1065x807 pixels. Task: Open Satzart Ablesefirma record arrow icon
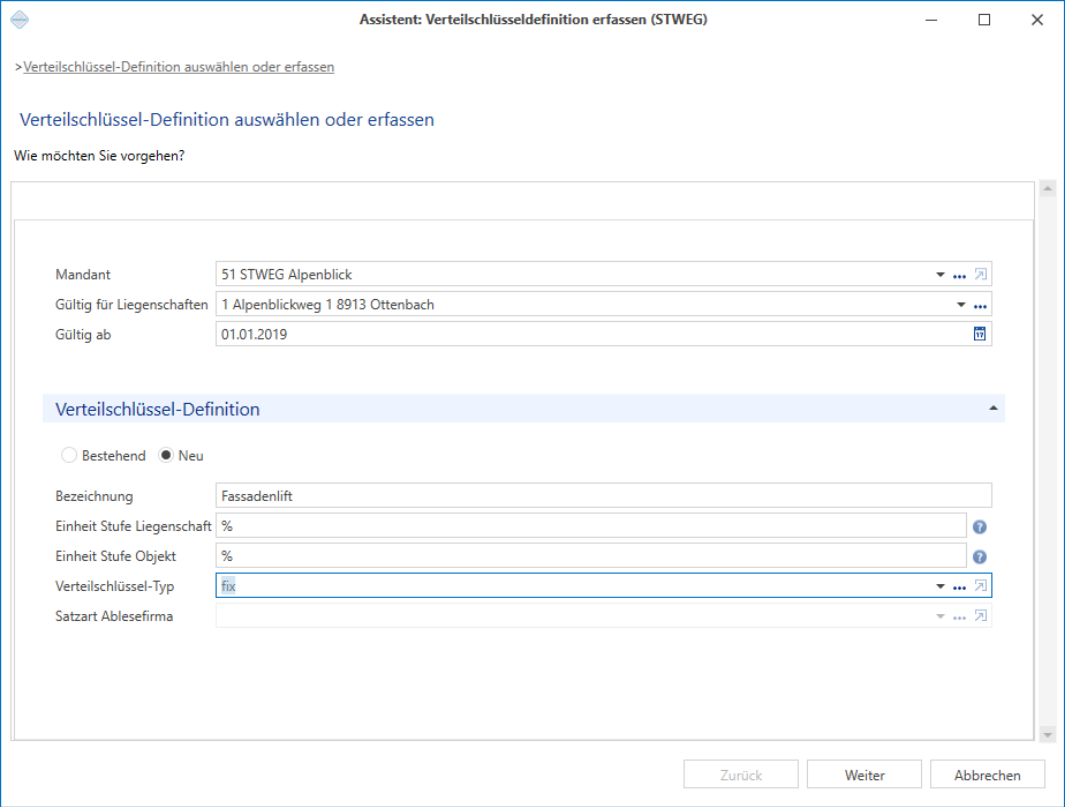click(x=980, y=615)
